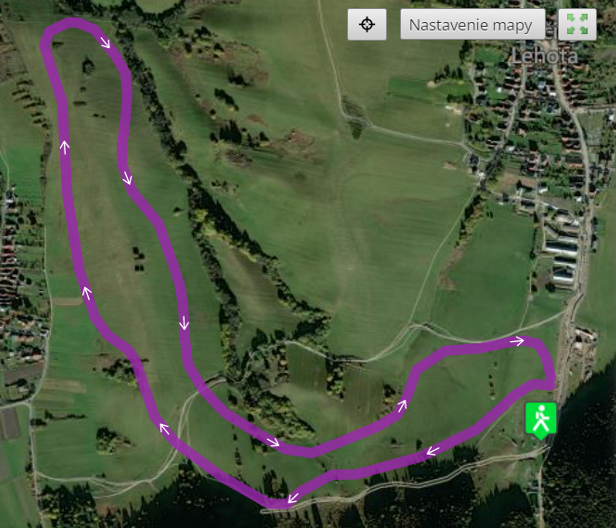Click the arrow pointing up-right toward the eastern loop
Screen dimensions: 616x528
(402, 406)
